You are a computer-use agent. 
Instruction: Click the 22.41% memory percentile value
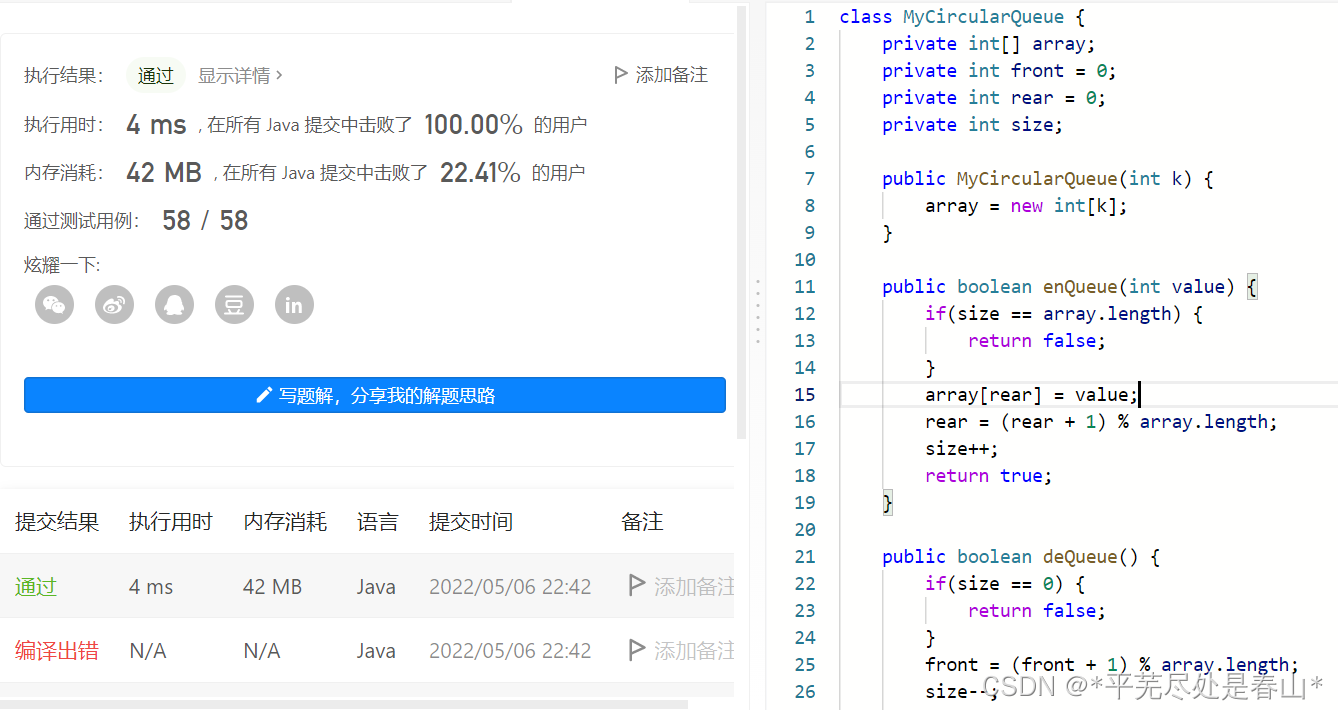pos(480,173)
